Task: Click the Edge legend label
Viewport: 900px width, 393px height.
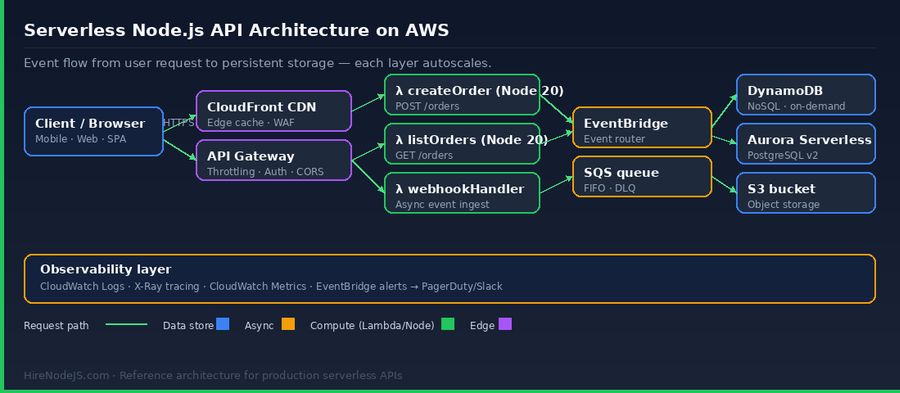Action: coord(482,325)
